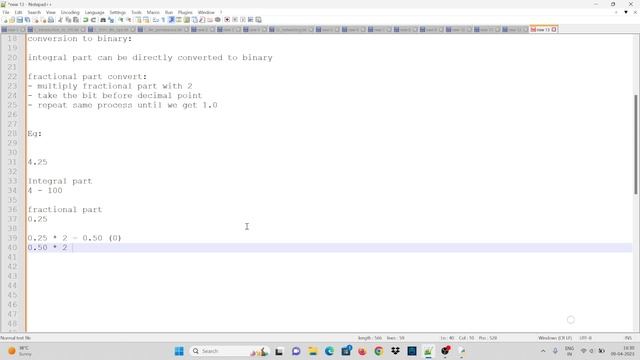640x360 pixels.
Task: Open the File menu
Action: point(6,12)
